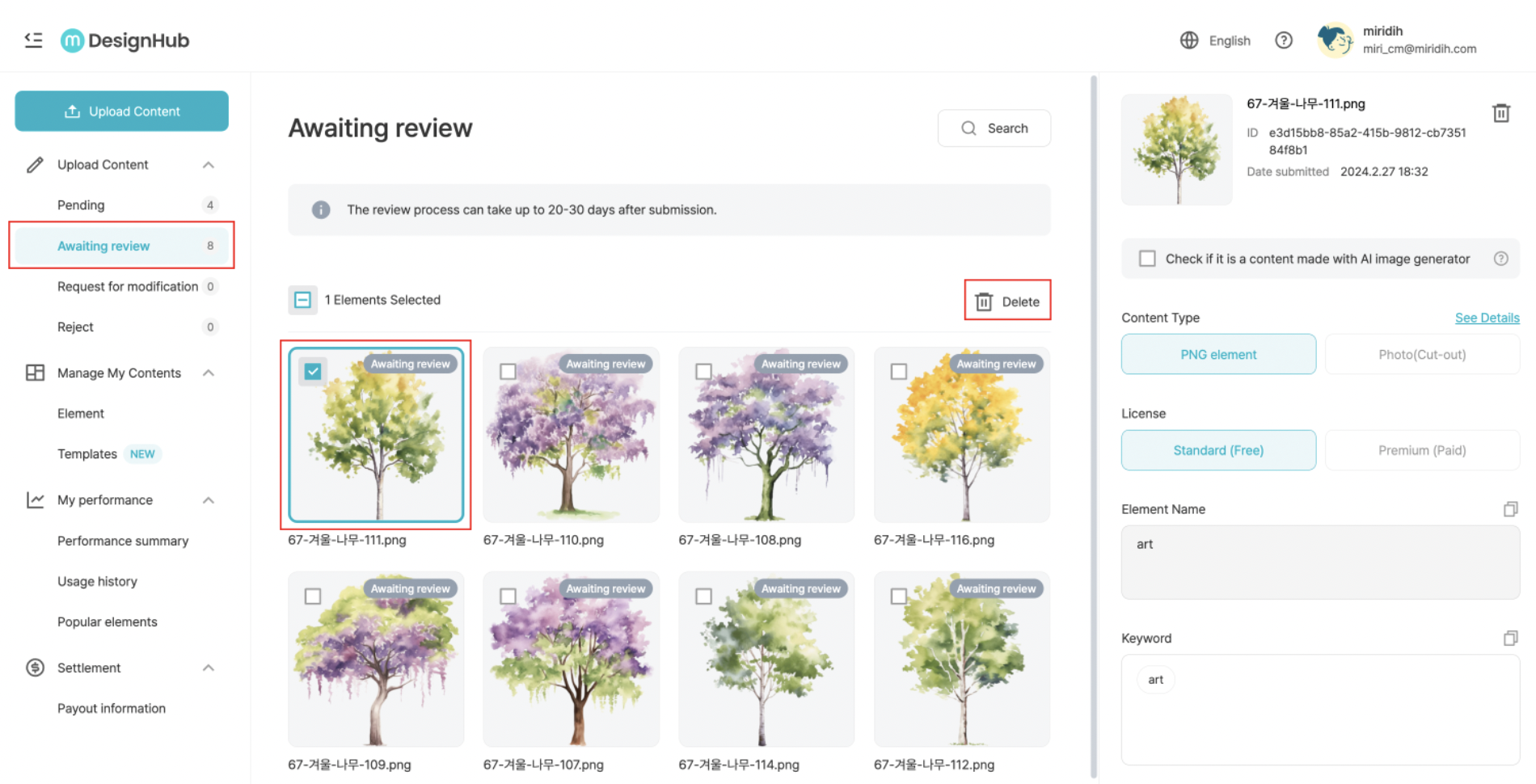The width and height of the screenshot is (1536, 784).
Task: Go to Performance summary in sidebar
Action: point(123,542)
